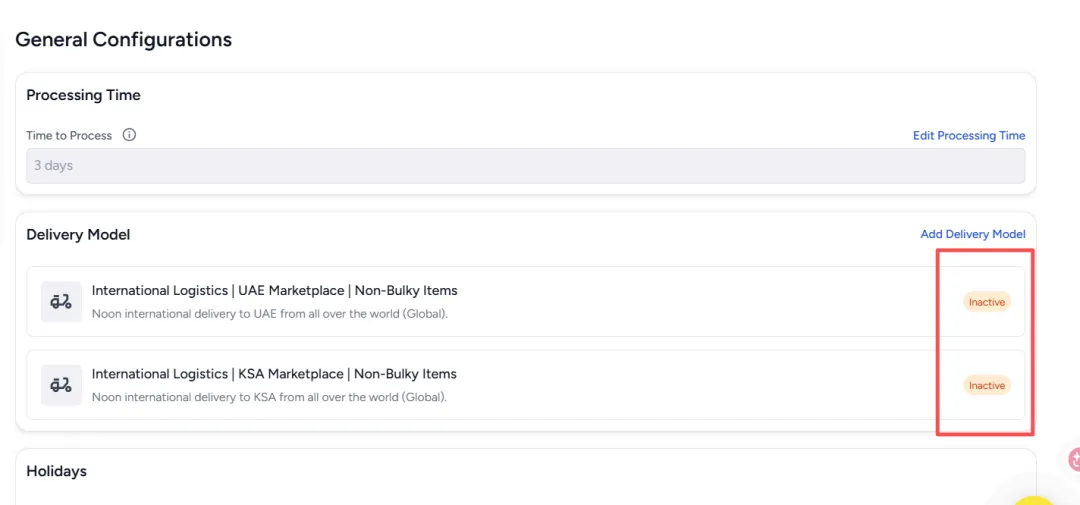Image resolution: width=1080 pixels, height=505 pixels.
Task: Open Edit Processing Time link
Action: pyautogui.click(x=969, y=135)
